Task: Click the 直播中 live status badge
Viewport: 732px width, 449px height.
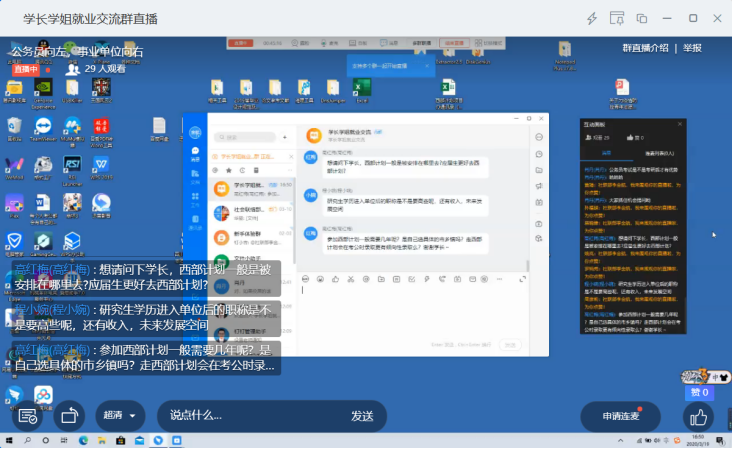Action: tap(25, 69)
